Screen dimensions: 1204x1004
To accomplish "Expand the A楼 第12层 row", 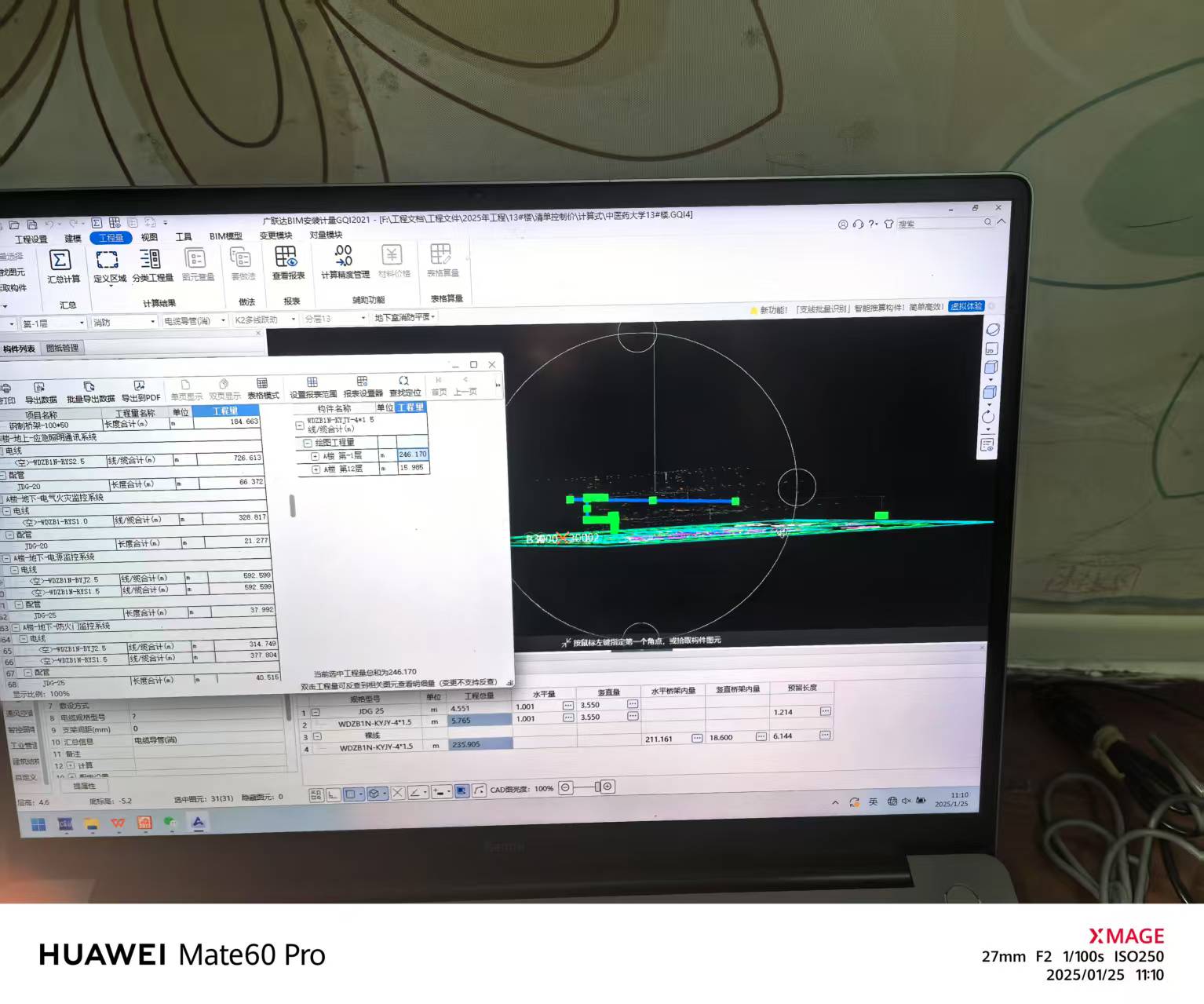I will pos(316,469).
